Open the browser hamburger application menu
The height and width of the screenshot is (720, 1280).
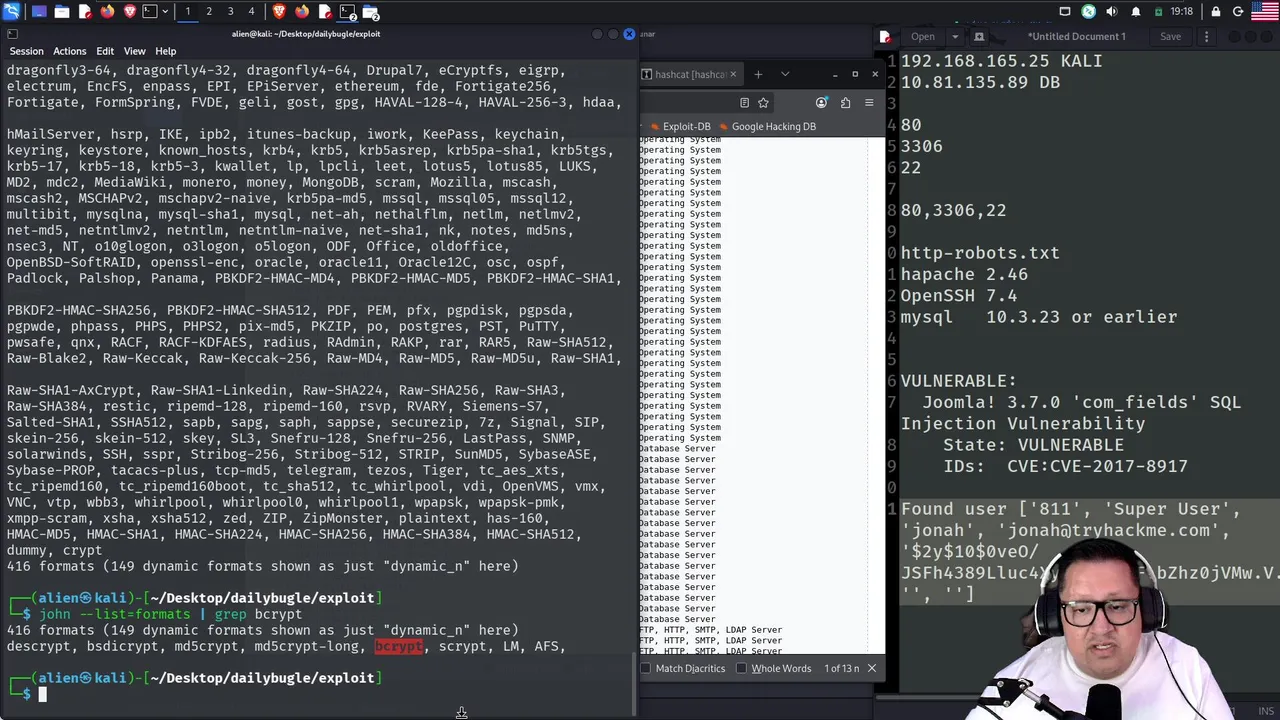coord(869,102)
